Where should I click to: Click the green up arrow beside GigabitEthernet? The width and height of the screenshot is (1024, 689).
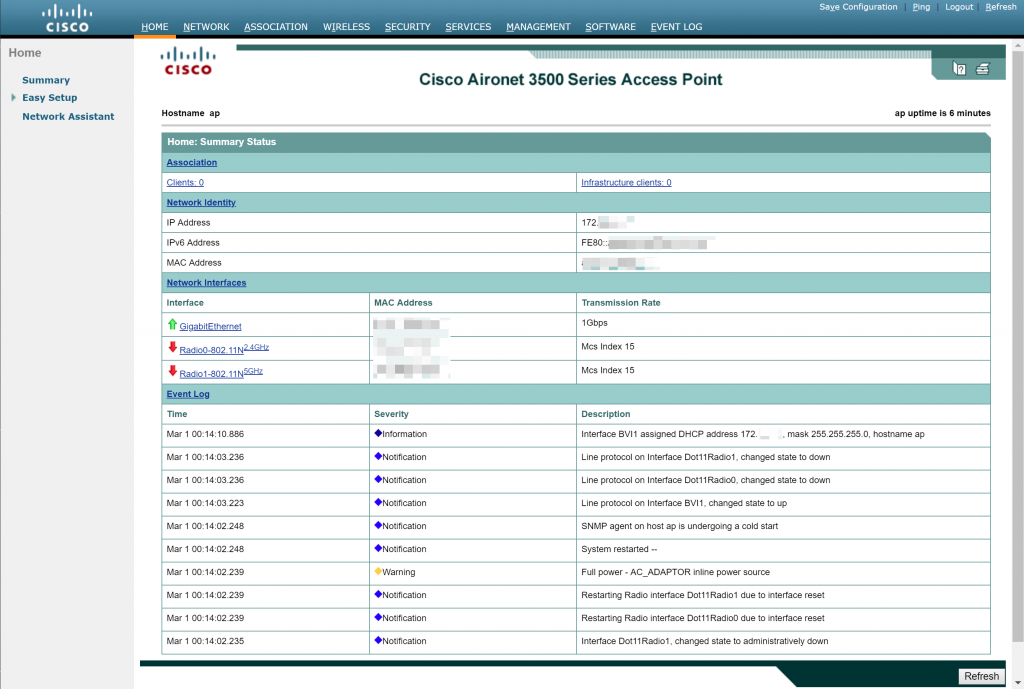click(172, 325)
